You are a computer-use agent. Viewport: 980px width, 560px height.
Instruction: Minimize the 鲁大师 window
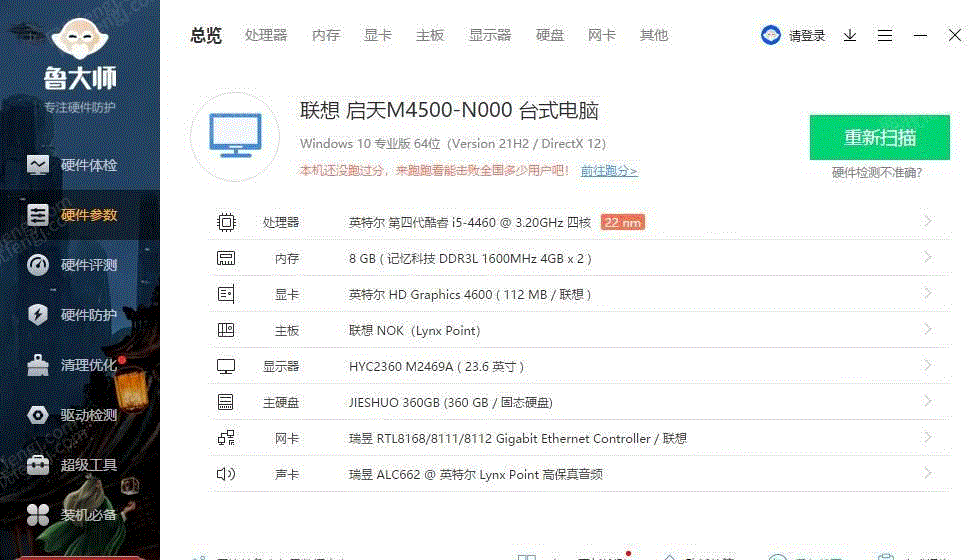pos(920,36)
